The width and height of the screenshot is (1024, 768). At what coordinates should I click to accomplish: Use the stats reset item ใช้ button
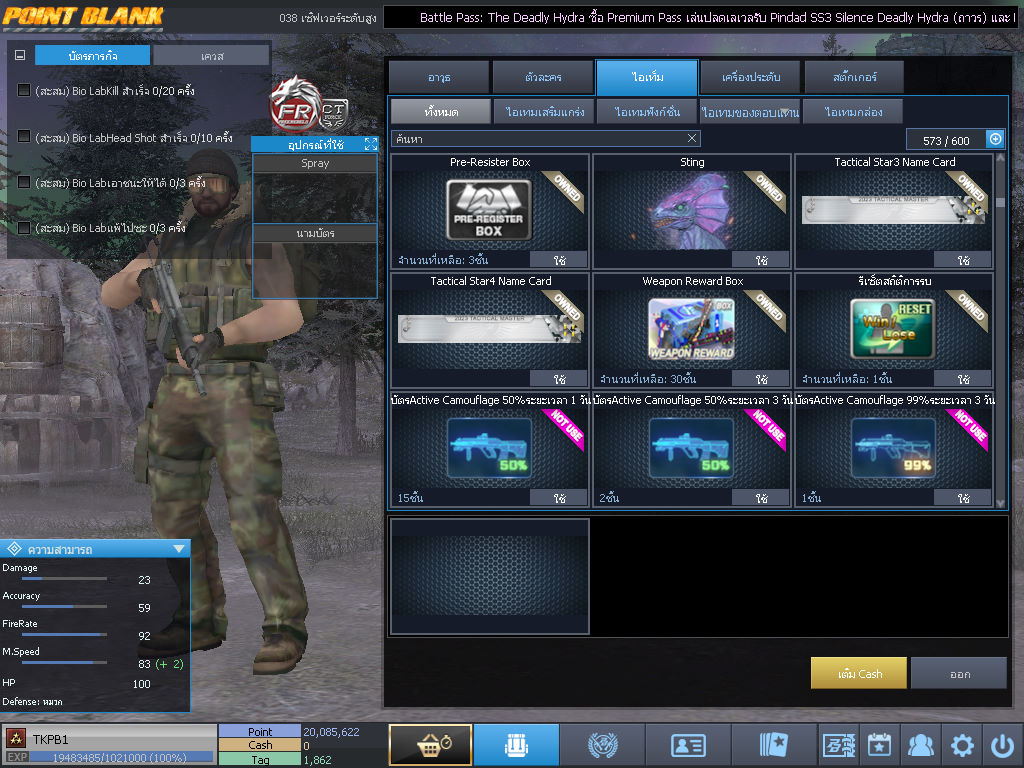[963, 379]
